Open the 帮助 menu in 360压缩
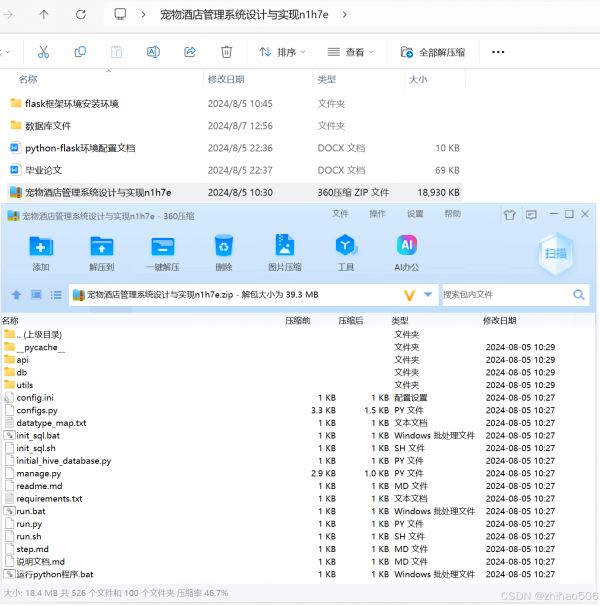600x606 pixels. point(453,214)
